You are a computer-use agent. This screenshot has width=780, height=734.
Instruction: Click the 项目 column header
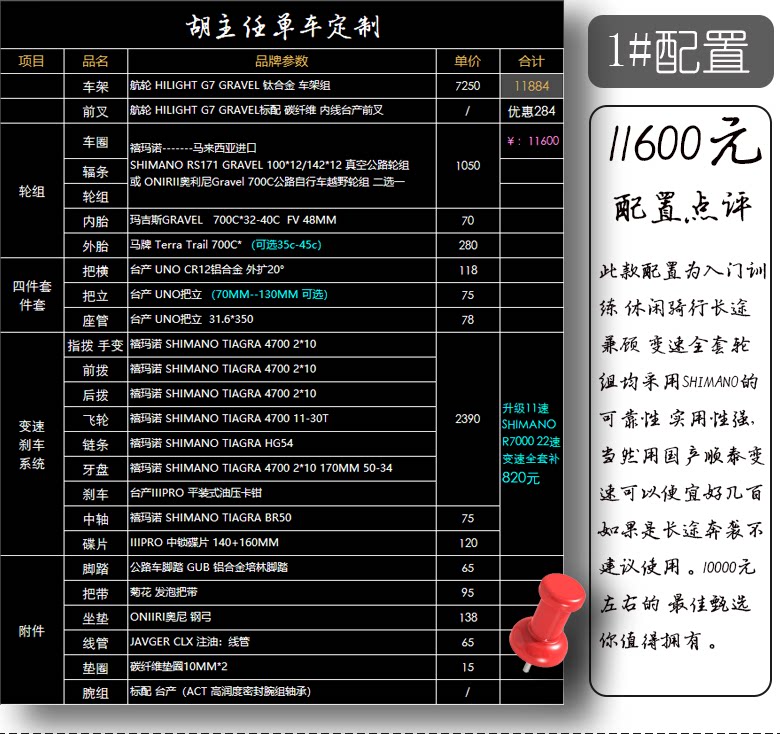coord(32,61)
